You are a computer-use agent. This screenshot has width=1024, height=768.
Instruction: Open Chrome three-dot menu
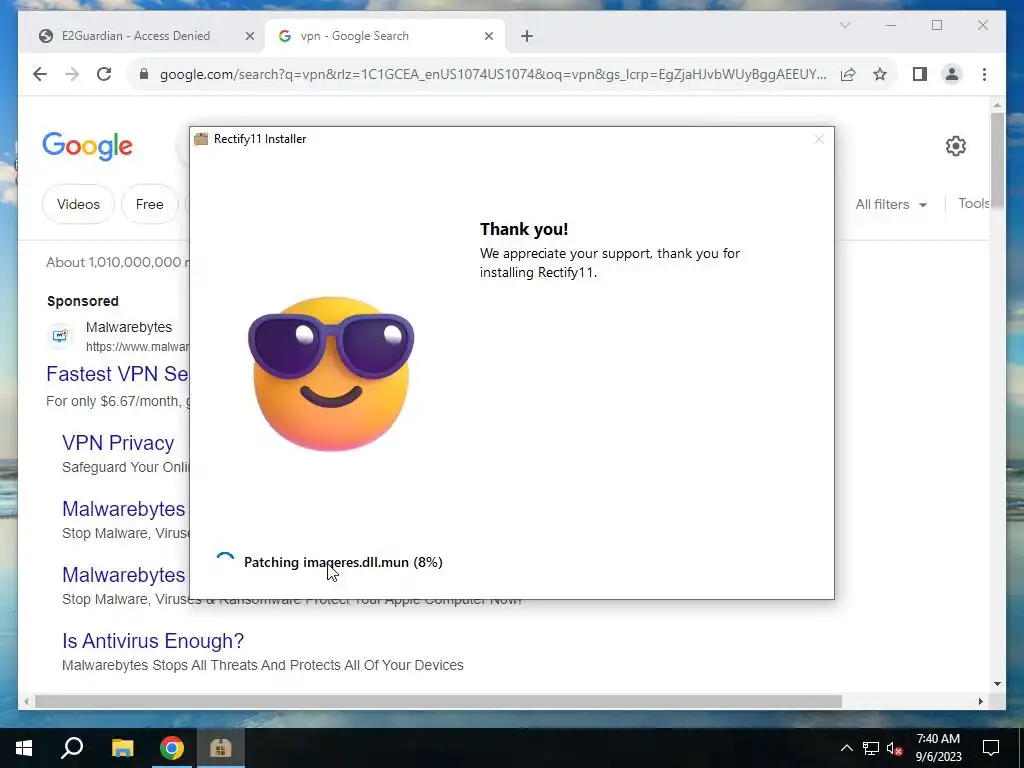coord(984,74)
